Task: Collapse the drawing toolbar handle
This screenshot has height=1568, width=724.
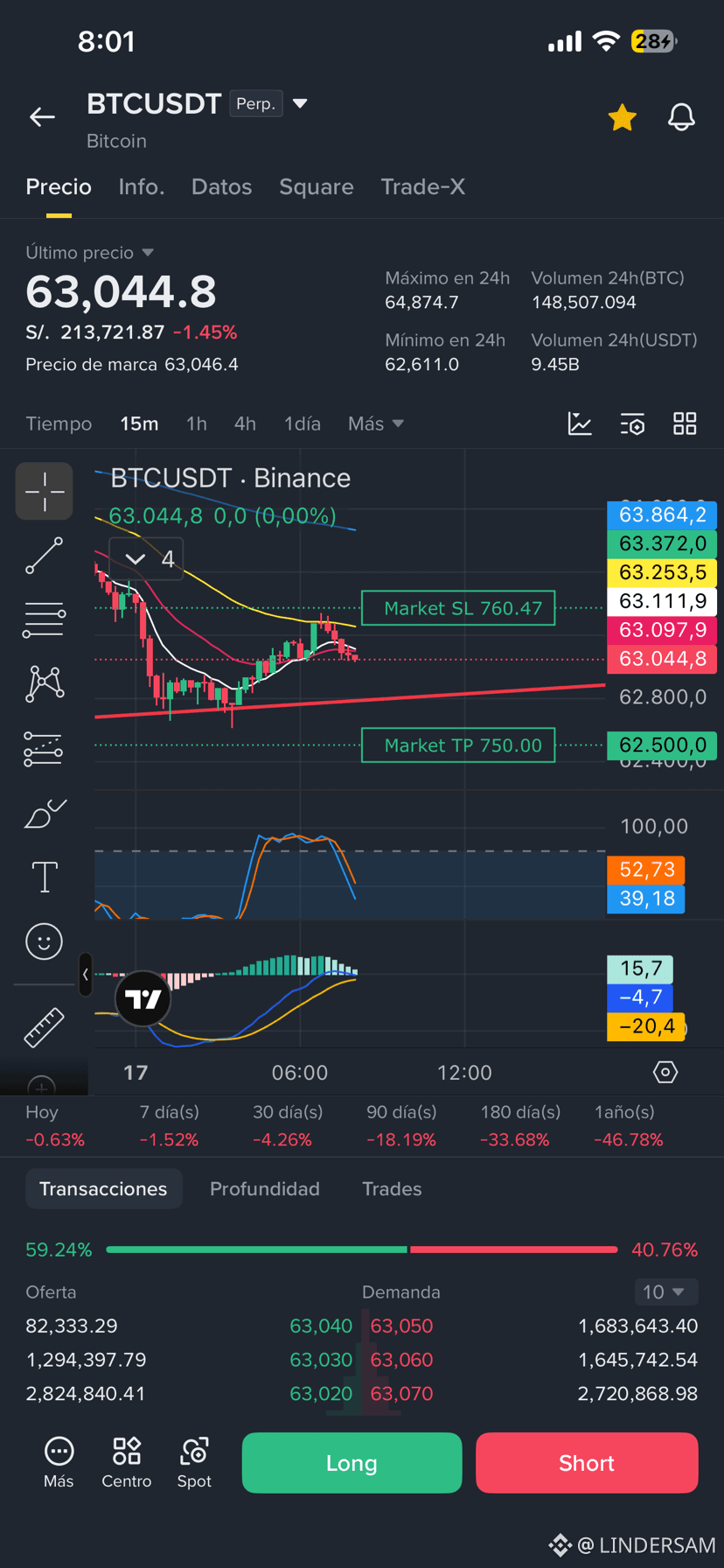Action: point(85,974)
